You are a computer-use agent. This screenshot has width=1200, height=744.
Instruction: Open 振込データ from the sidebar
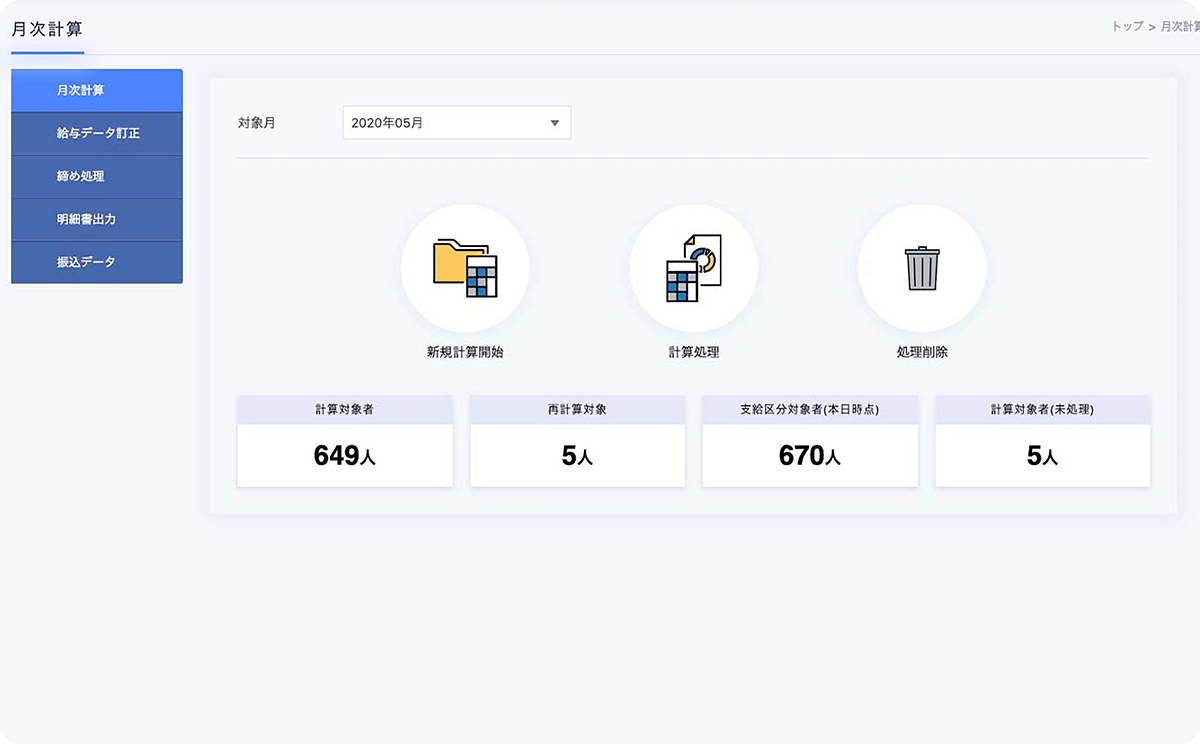click(97, 262)
